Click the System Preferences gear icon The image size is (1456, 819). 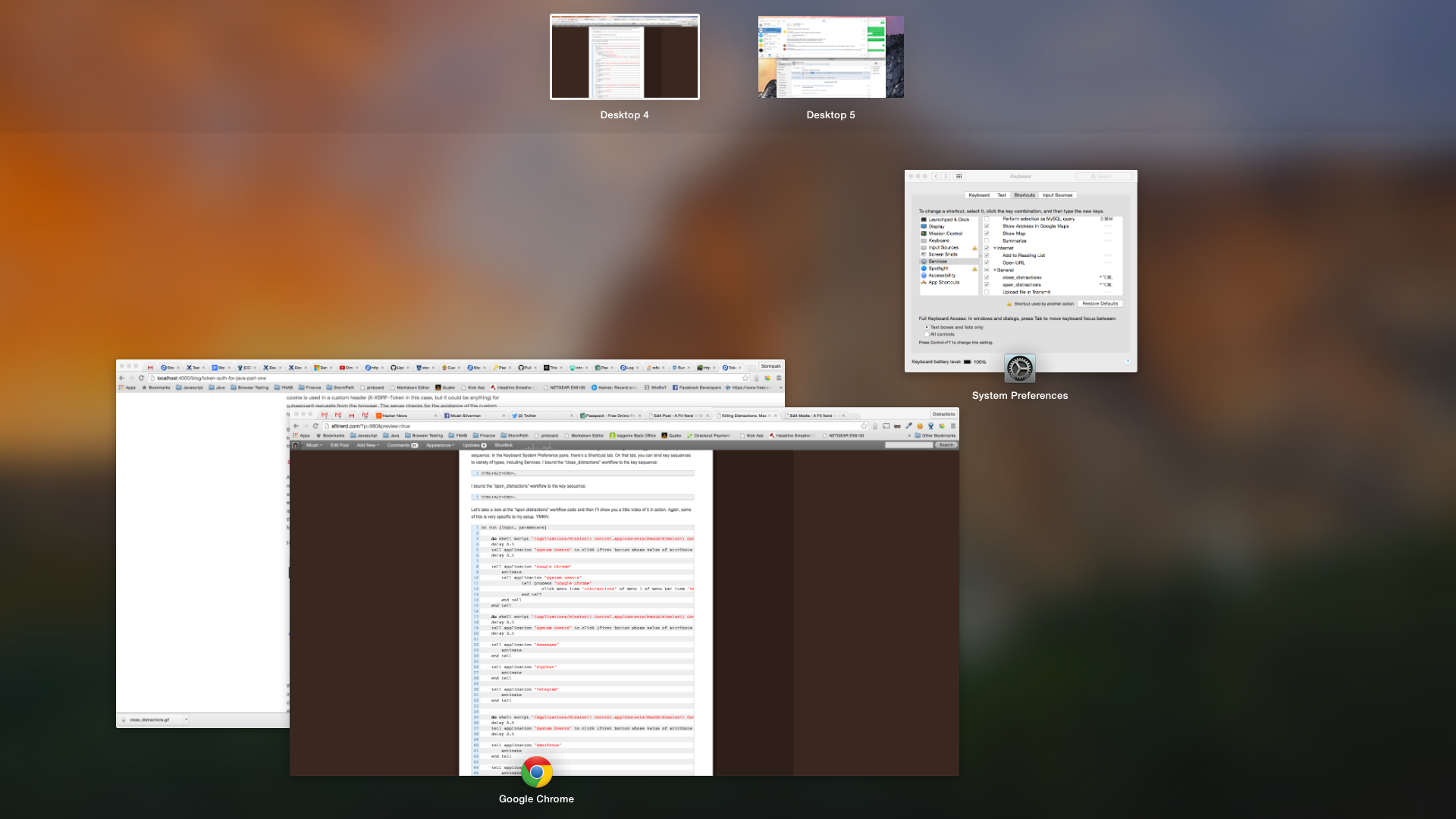click(x=1019, y=369)
